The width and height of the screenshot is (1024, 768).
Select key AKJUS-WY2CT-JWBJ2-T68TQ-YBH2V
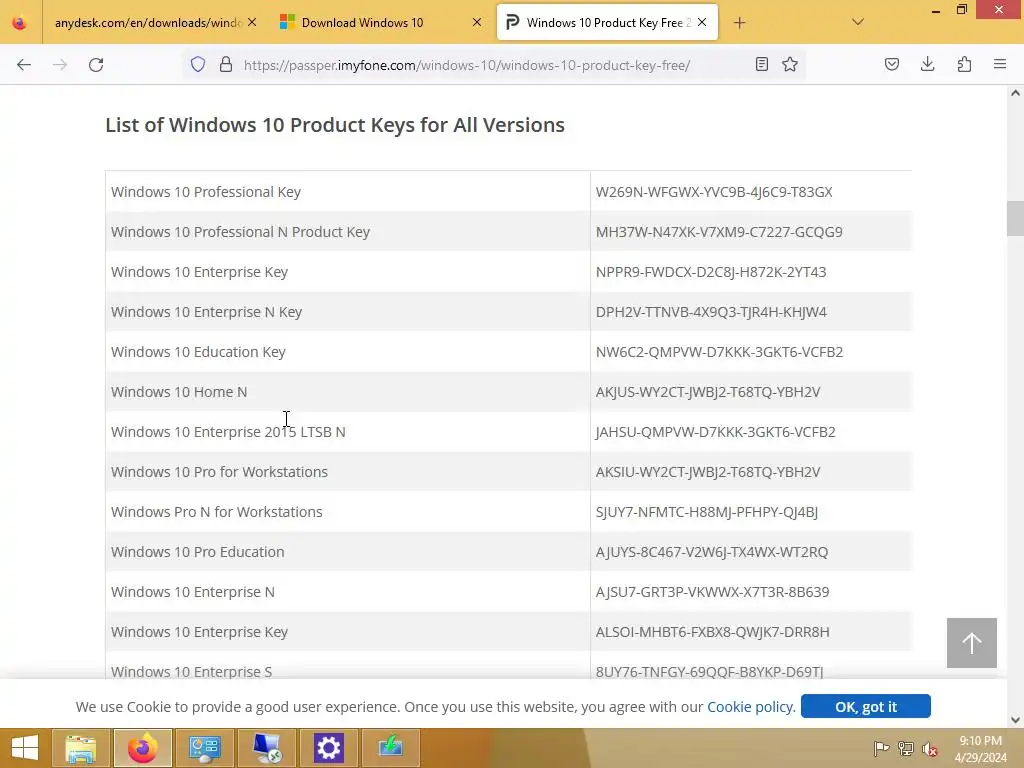pyautogui.click(x=708, y=392)
